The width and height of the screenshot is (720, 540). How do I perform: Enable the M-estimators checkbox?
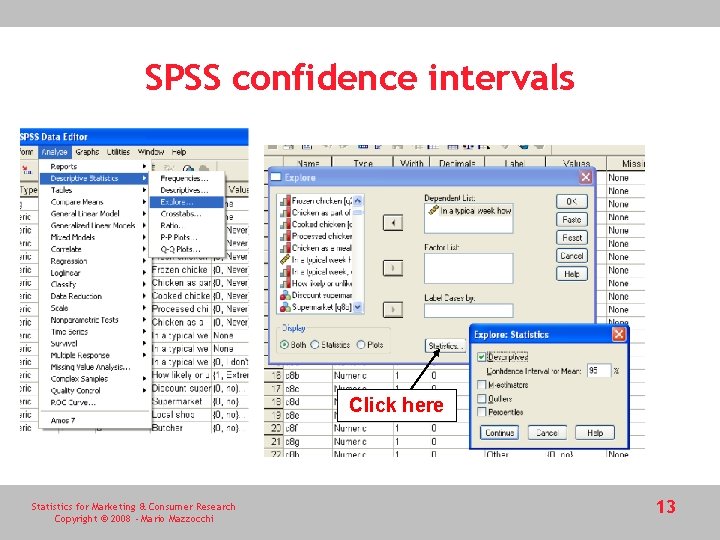(482, 385)
